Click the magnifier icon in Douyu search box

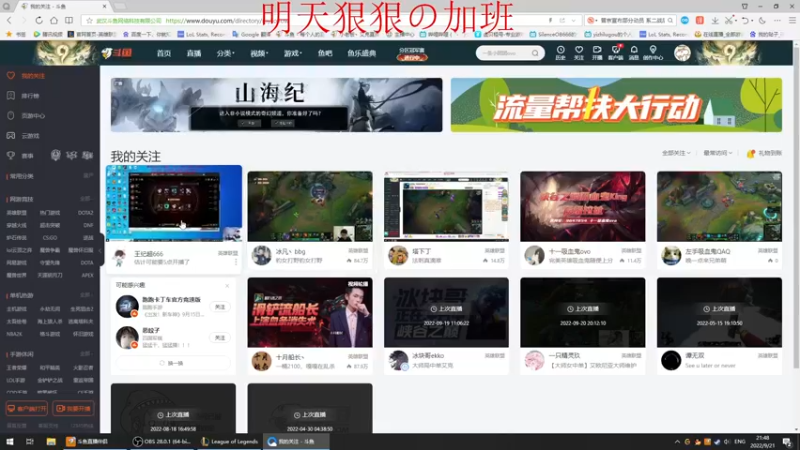coord(535,53)
